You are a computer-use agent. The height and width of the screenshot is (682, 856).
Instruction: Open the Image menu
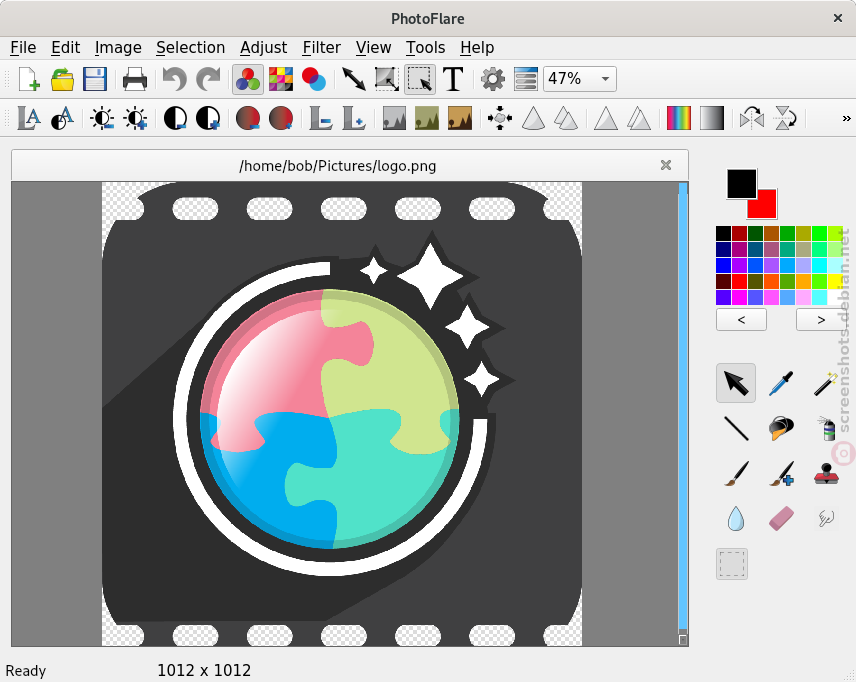(118, 48)
